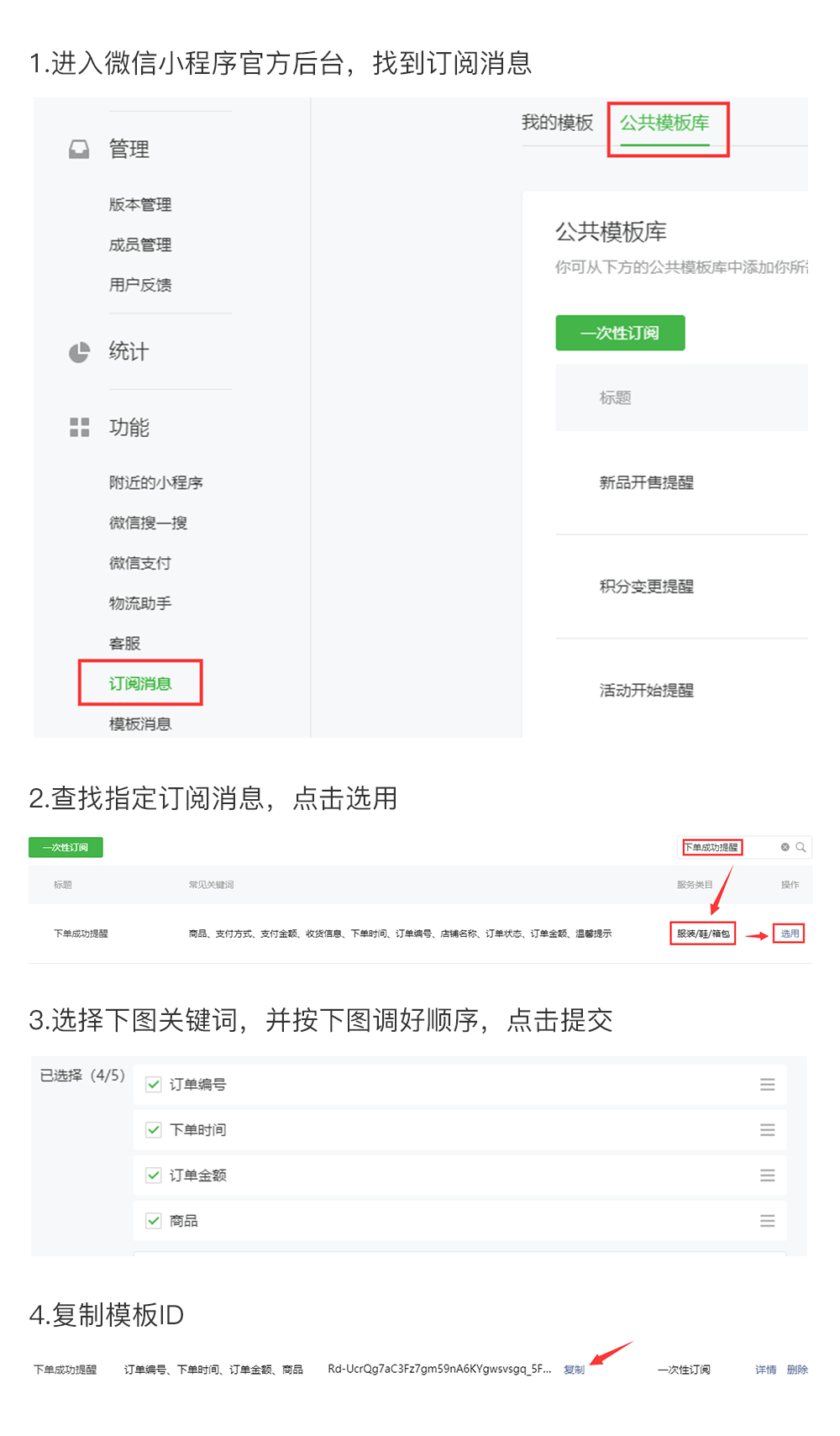Viewport: 840px width, 1436px height.
Task: Switch to the 我的模板 tab
Action: click(557, 124)
